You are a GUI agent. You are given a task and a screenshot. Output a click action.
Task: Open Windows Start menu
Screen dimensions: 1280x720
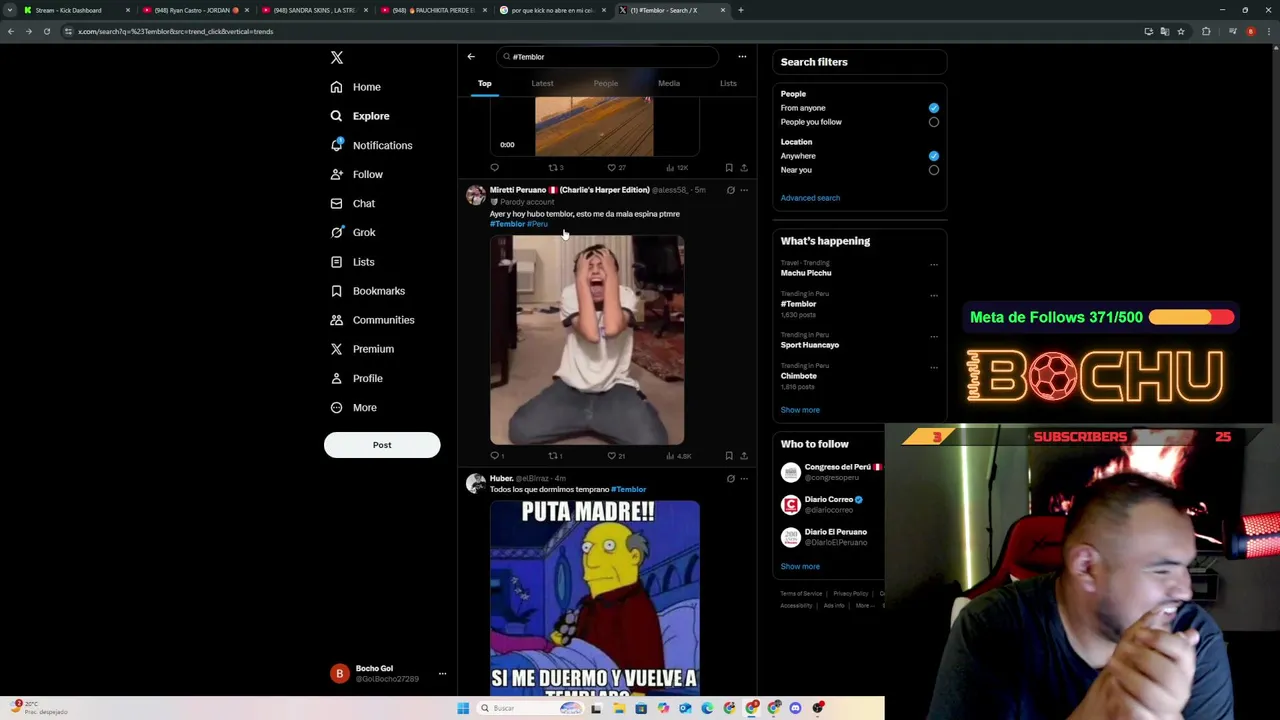point(463,708)
